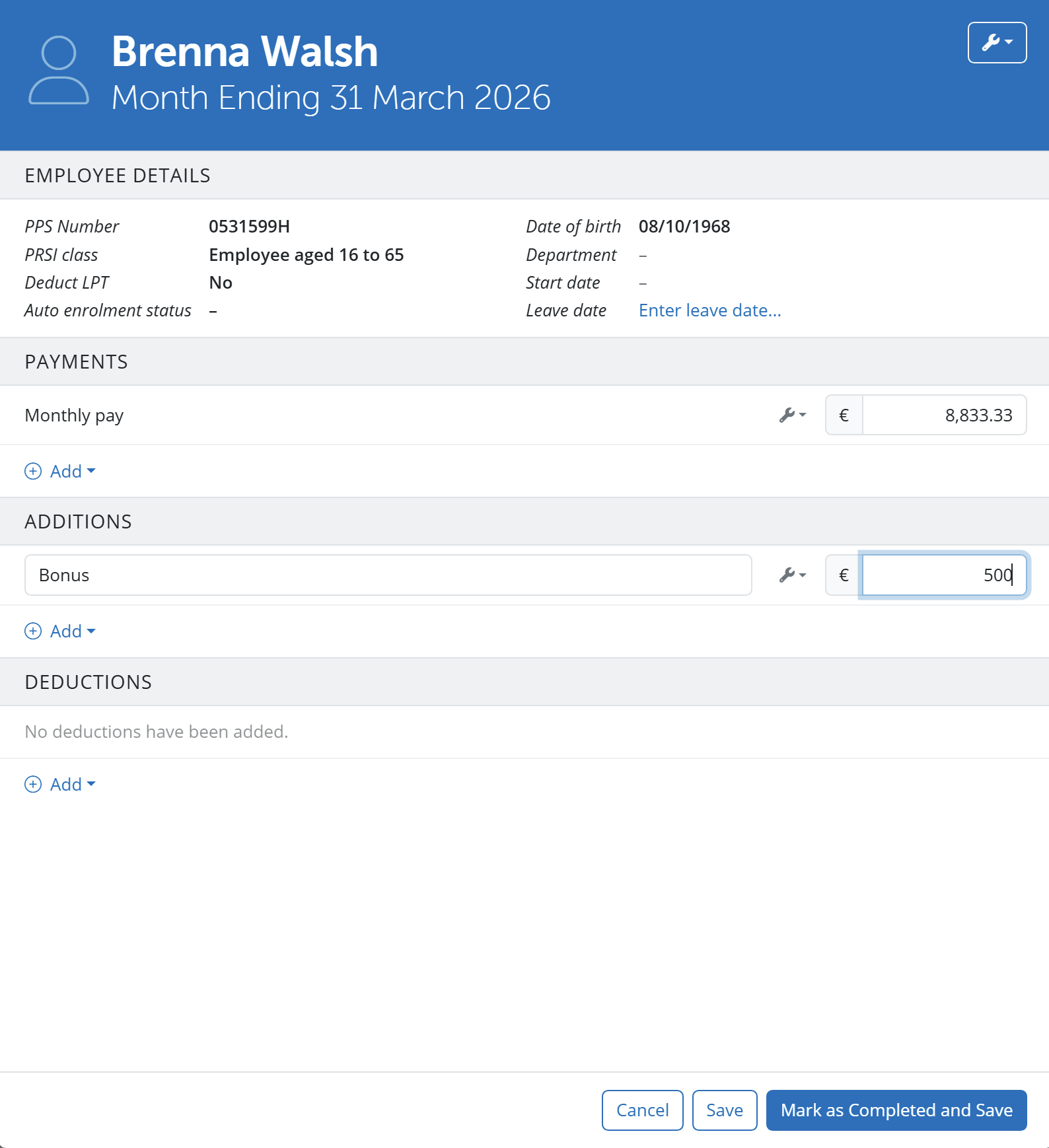Open the Bonus row wrench options
The height and width of the screenshot is (1148, 1049).
tap(793, 575)
